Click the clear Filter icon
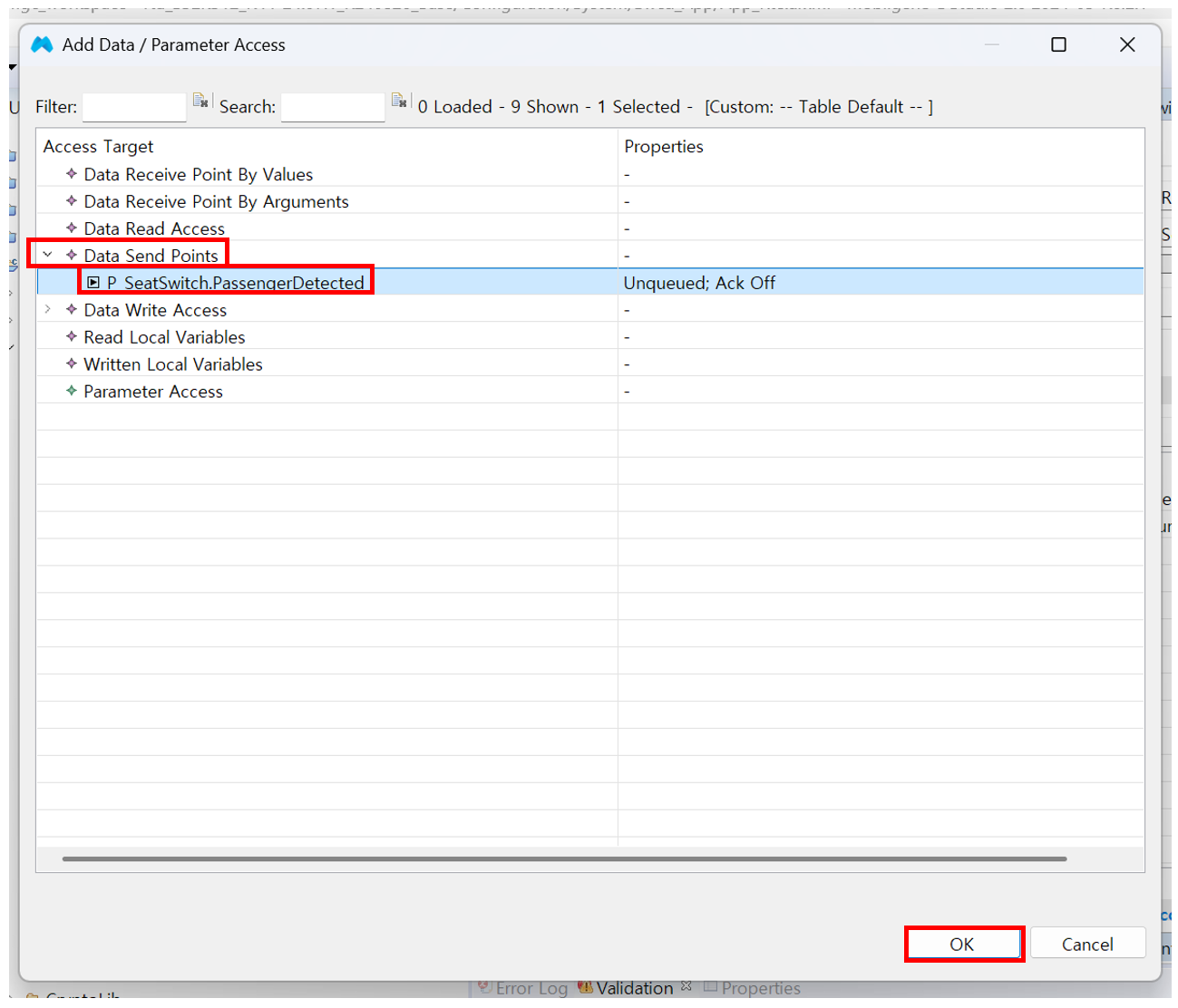Image resolution: width=1178 pixels, height=1008 pixels. (x=200, y=101)
